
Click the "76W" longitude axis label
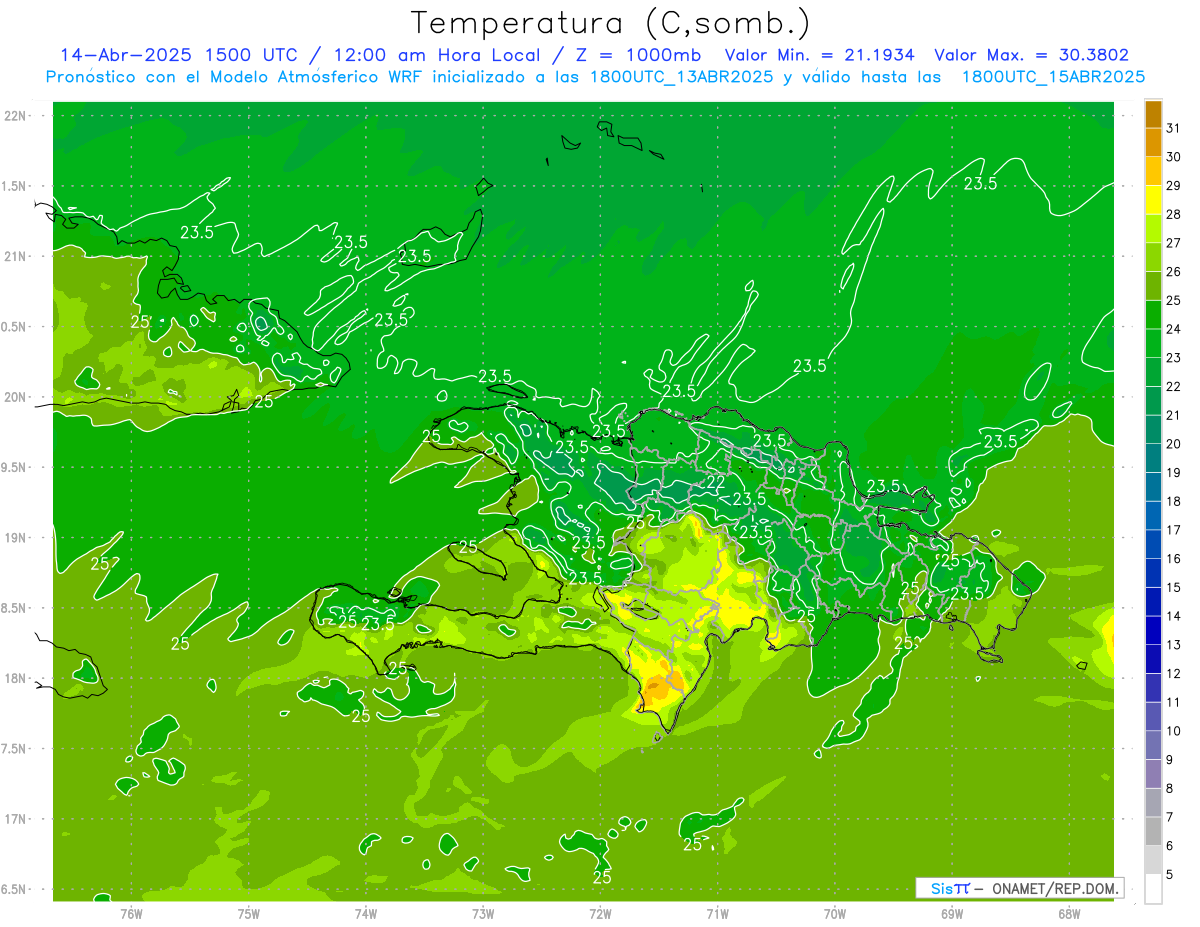click(131, 914)
